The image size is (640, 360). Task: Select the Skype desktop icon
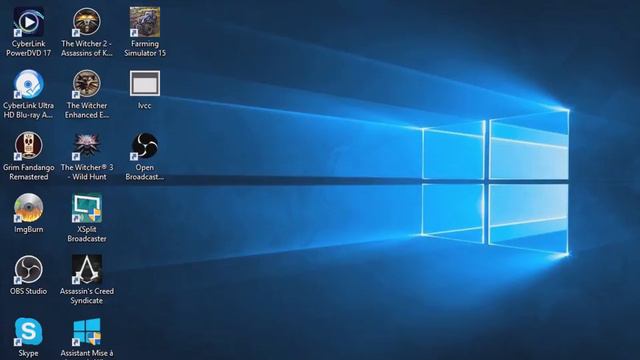tap(29, 331)
